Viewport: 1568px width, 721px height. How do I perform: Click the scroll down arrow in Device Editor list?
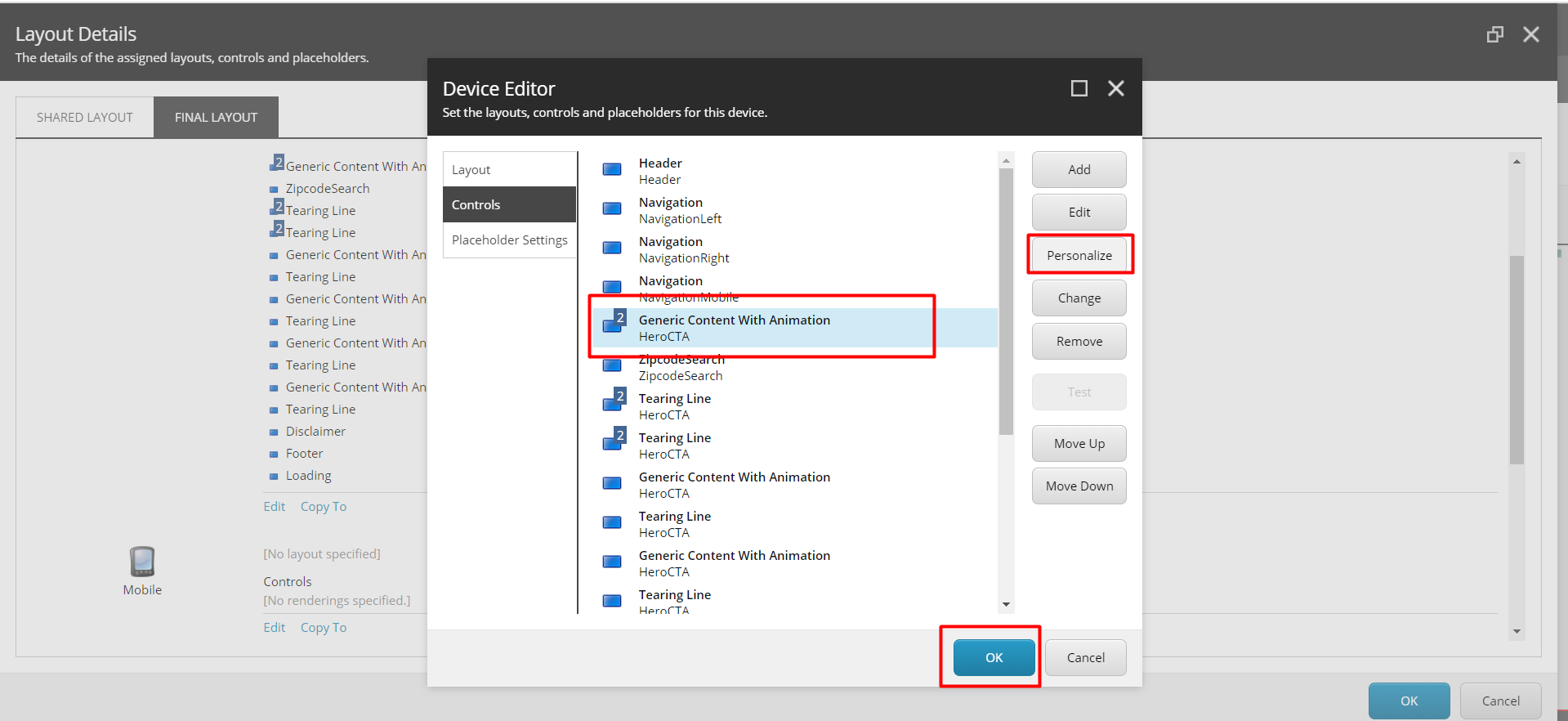tap(1007, 604)
